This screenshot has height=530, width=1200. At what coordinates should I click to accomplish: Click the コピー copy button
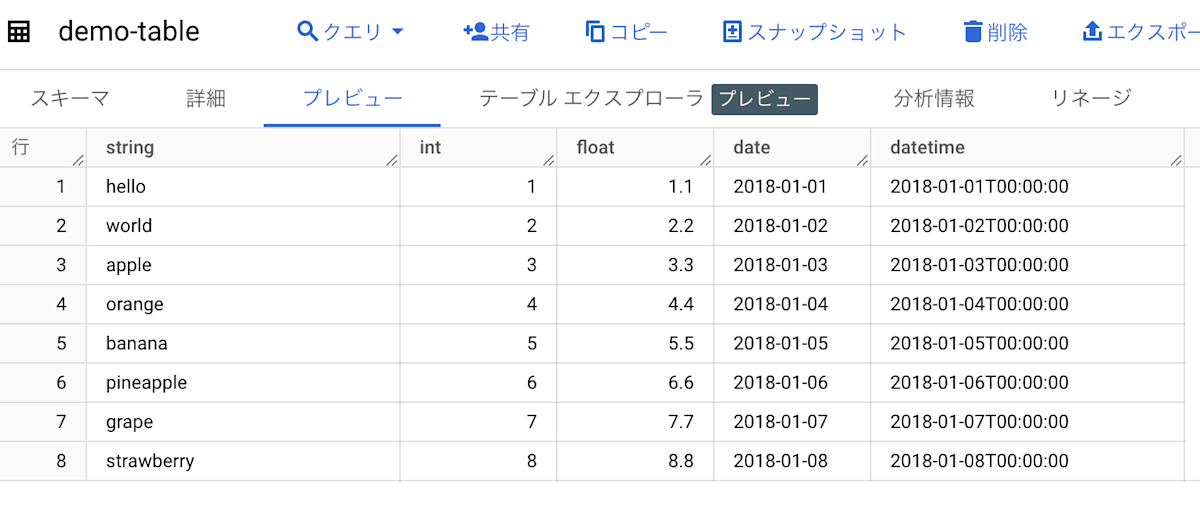[x=626, y=32]
